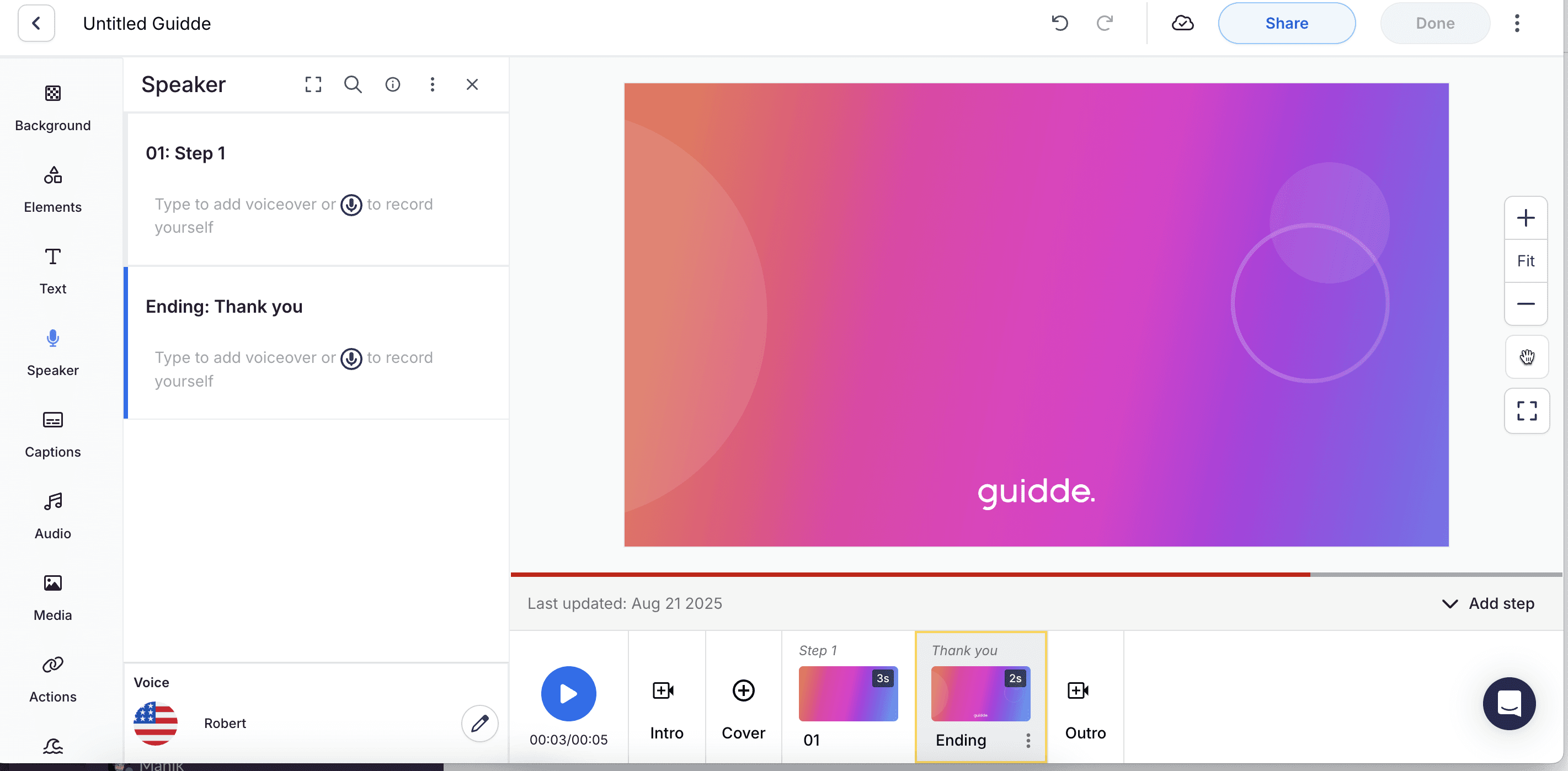Open the Ending step options menu
Image resolution: width=1568 pixels, height=771 pixels.
(x=1028, y=740)
